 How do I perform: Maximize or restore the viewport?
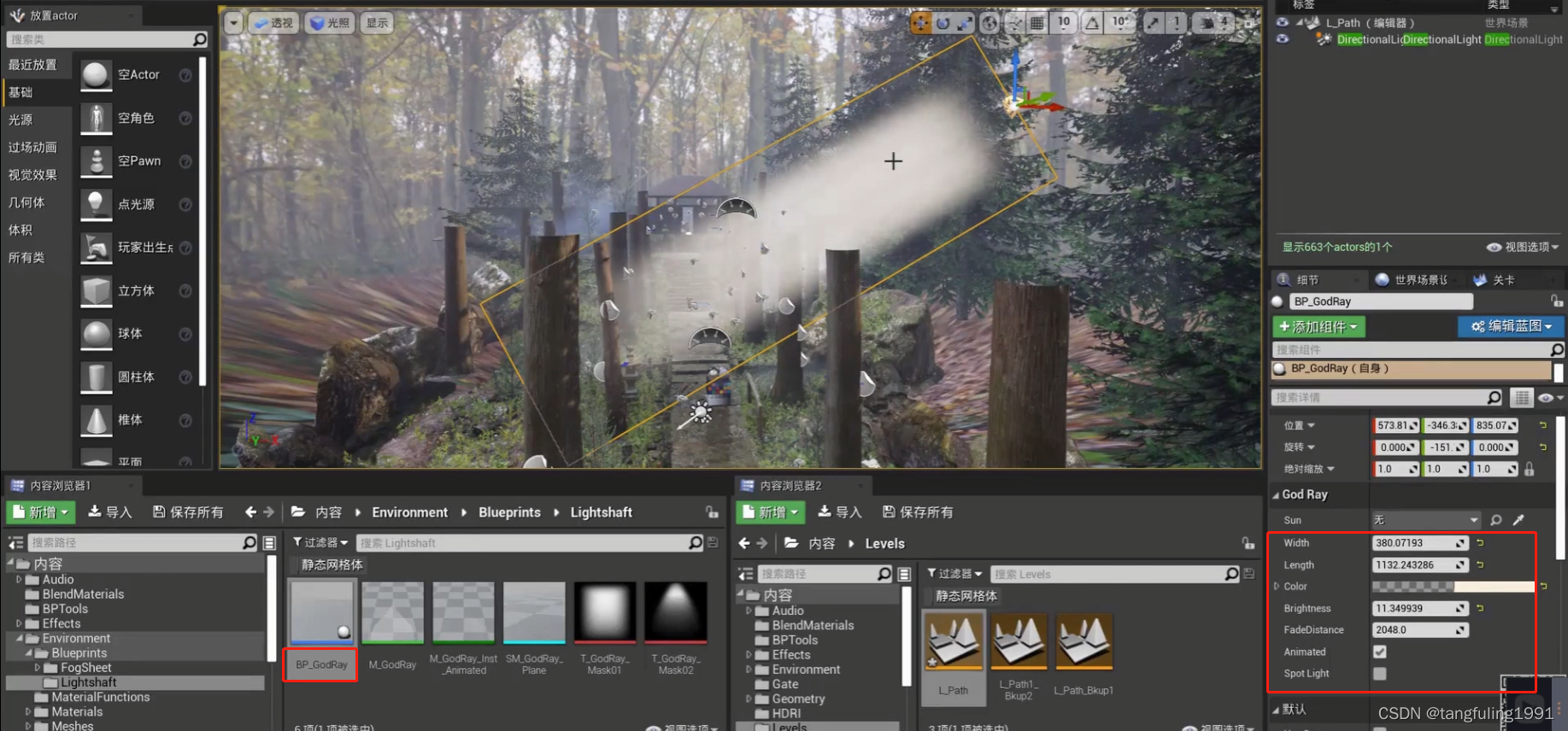tap(1249, 23)
